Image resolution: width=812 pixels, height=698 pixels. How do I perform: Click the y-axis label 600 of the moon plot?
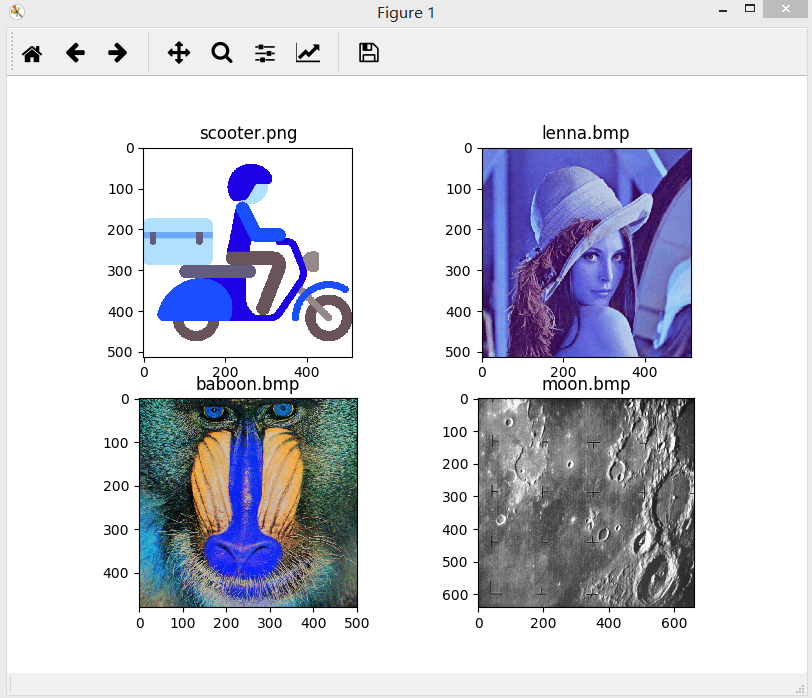point(455,595)
